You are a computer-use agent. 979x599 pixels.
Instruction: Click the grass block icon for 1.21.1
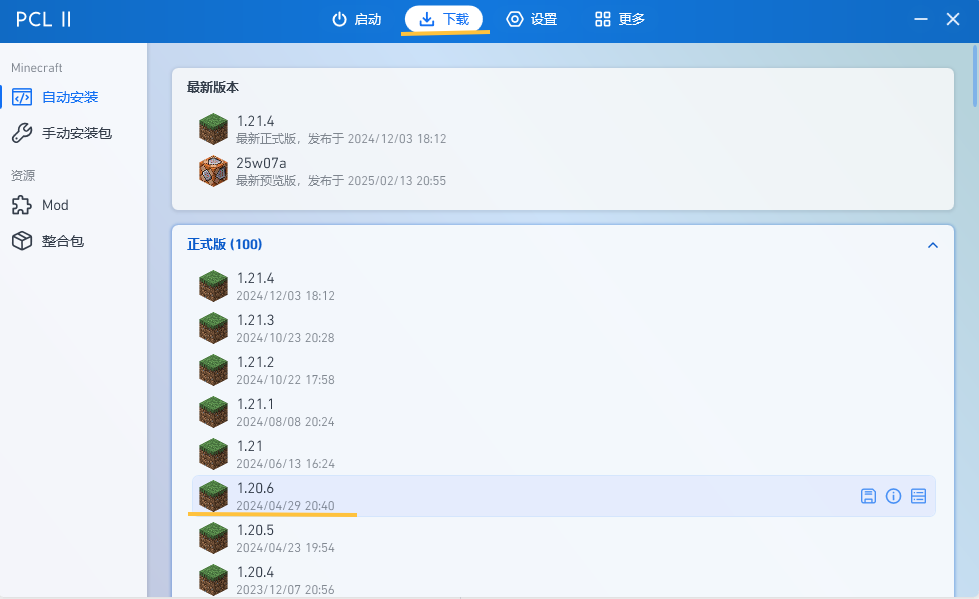pyautogui.click(x=214, y=412)
